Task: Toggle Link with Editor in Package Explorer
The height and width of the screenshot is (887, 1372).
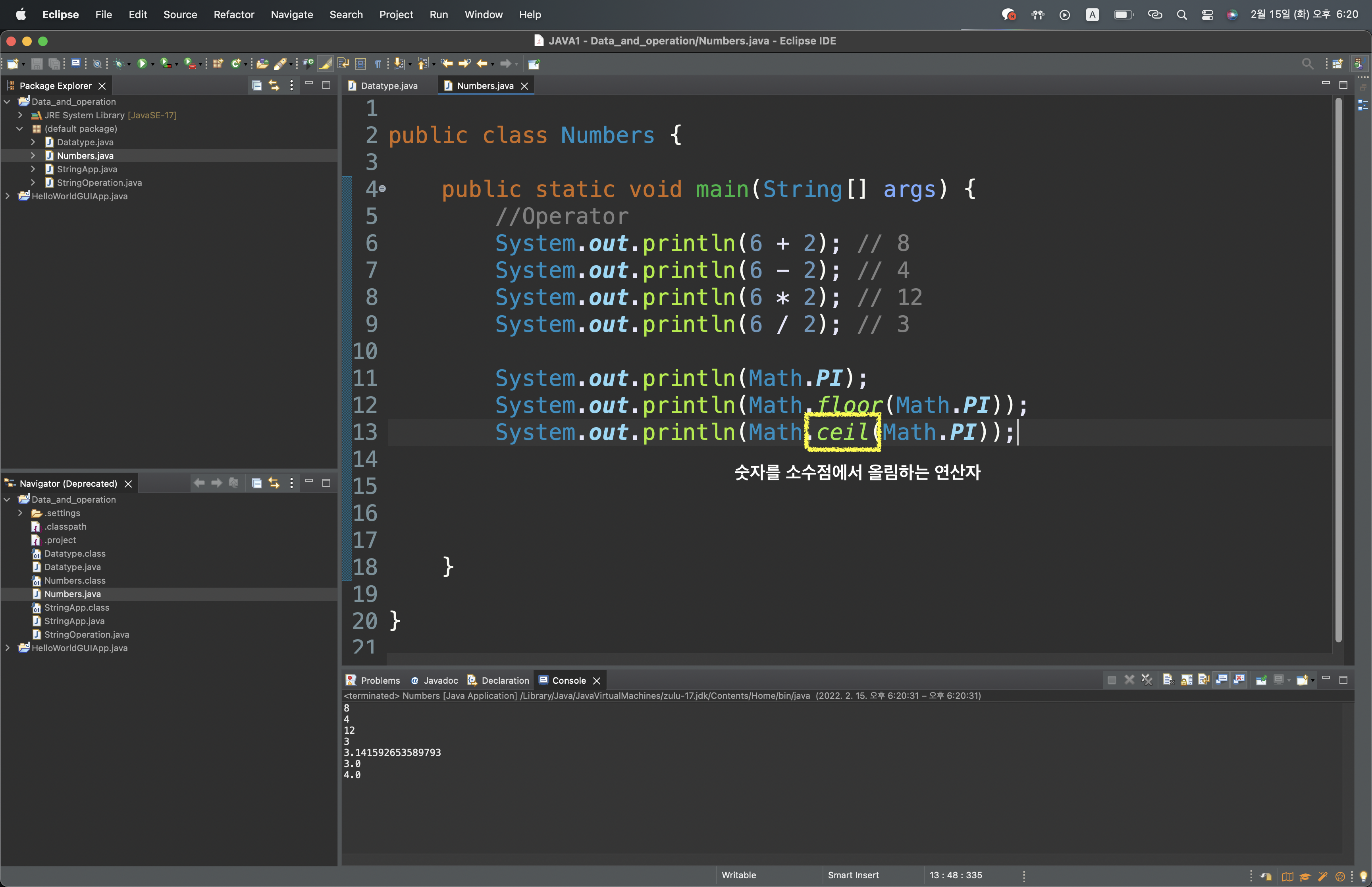Action: (x=274, y=86)
